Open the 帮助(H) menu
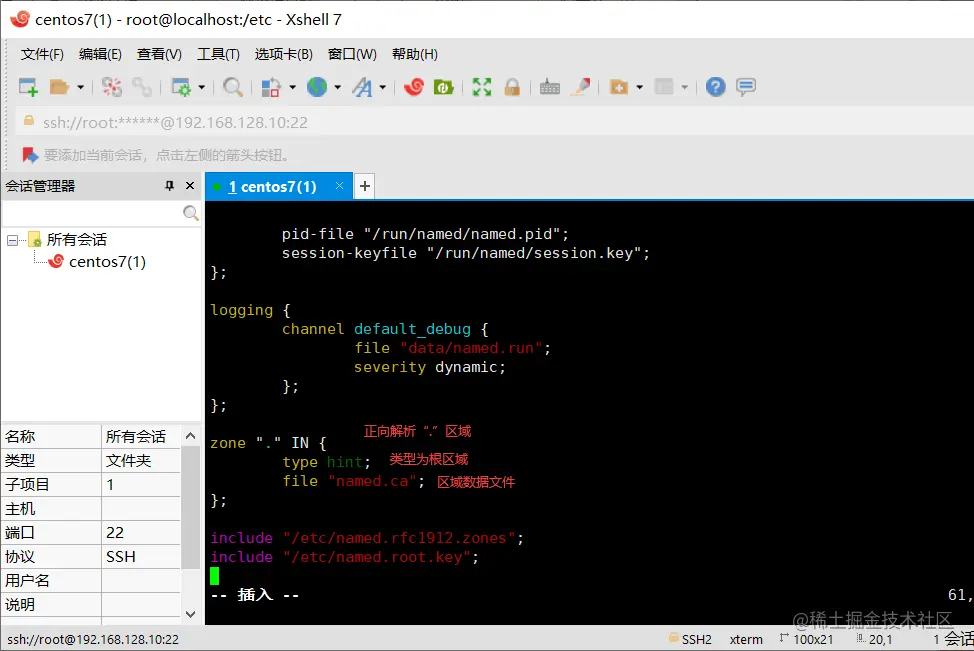The width and height of the screenshot is (974, 651). point(415,55)
